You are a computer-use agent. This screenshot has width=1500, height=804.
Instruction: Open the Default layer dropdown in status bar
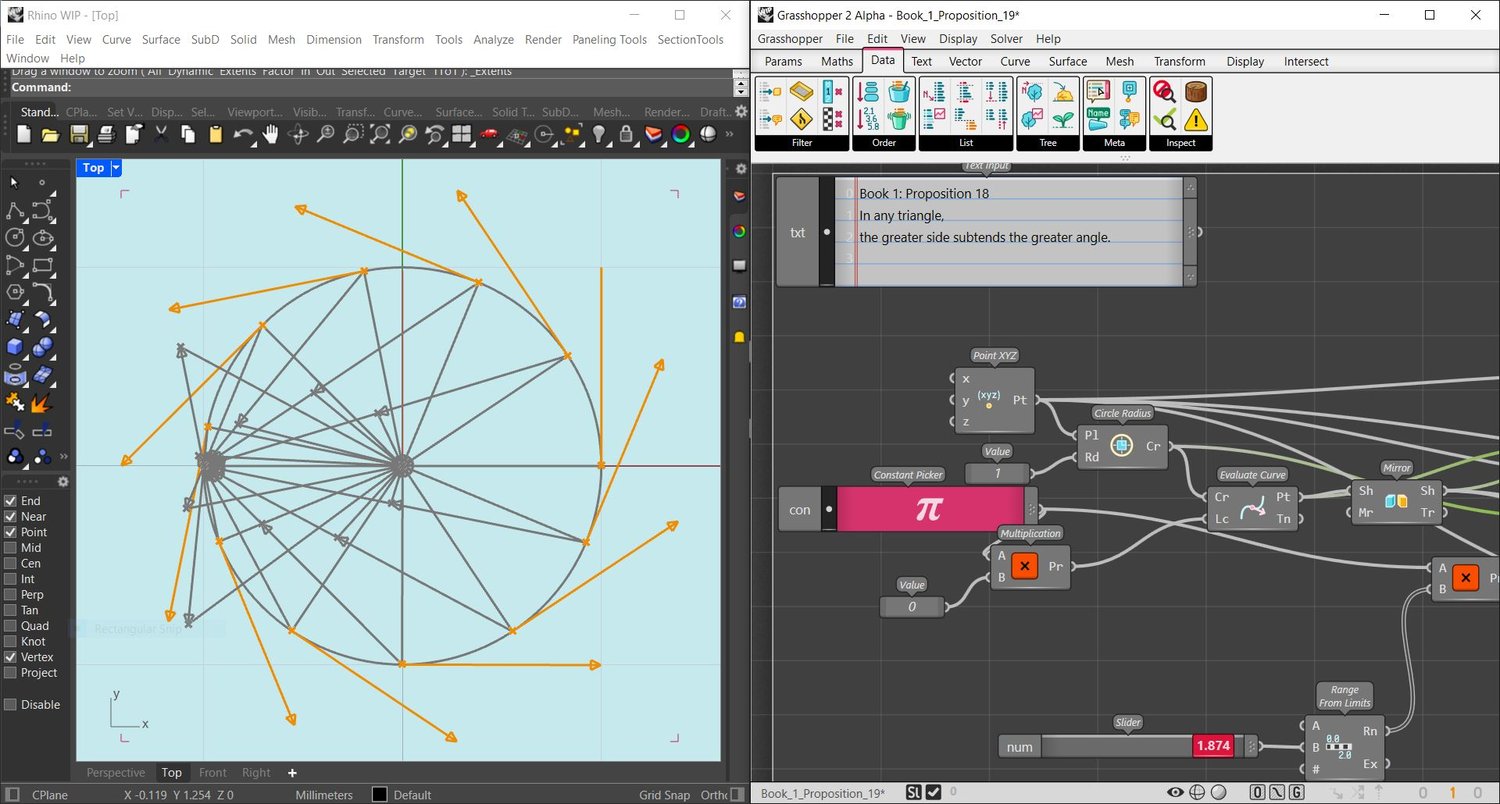tap(401, 795)
